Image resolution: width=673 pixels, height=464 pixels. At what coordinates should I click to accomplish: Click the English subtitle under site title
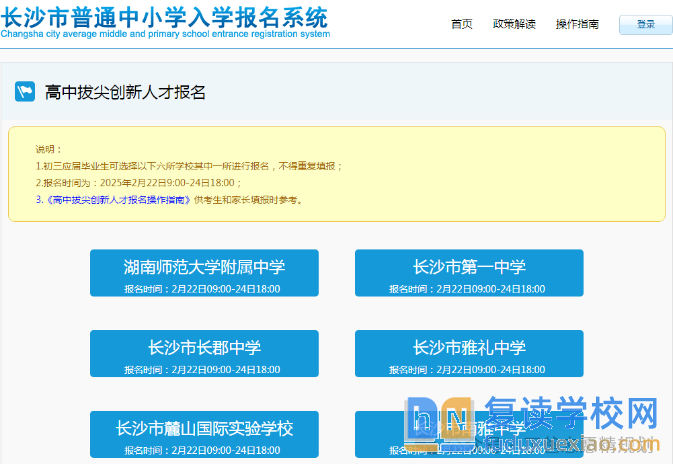click(x=165, y=34)
